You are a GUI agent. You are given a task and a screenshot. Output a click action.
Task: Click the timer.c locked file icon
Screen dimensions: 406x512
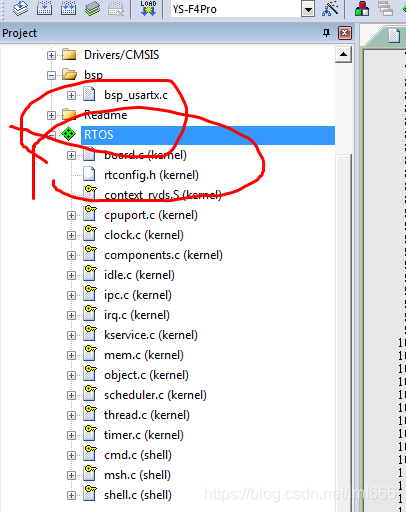coord(90,433)
